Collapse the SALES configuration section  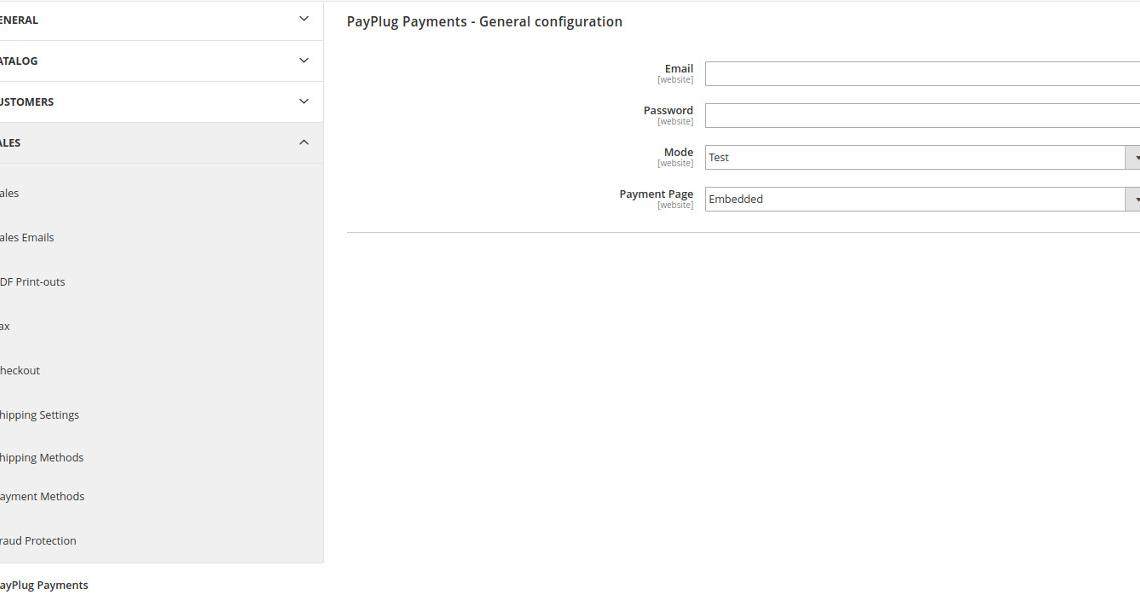150,142
